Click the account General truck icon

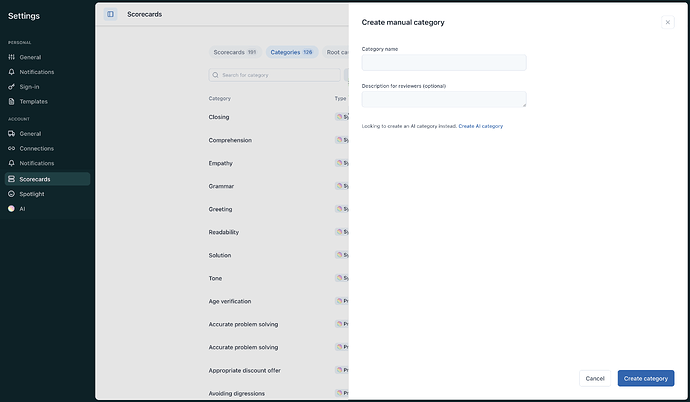(11, 134)
